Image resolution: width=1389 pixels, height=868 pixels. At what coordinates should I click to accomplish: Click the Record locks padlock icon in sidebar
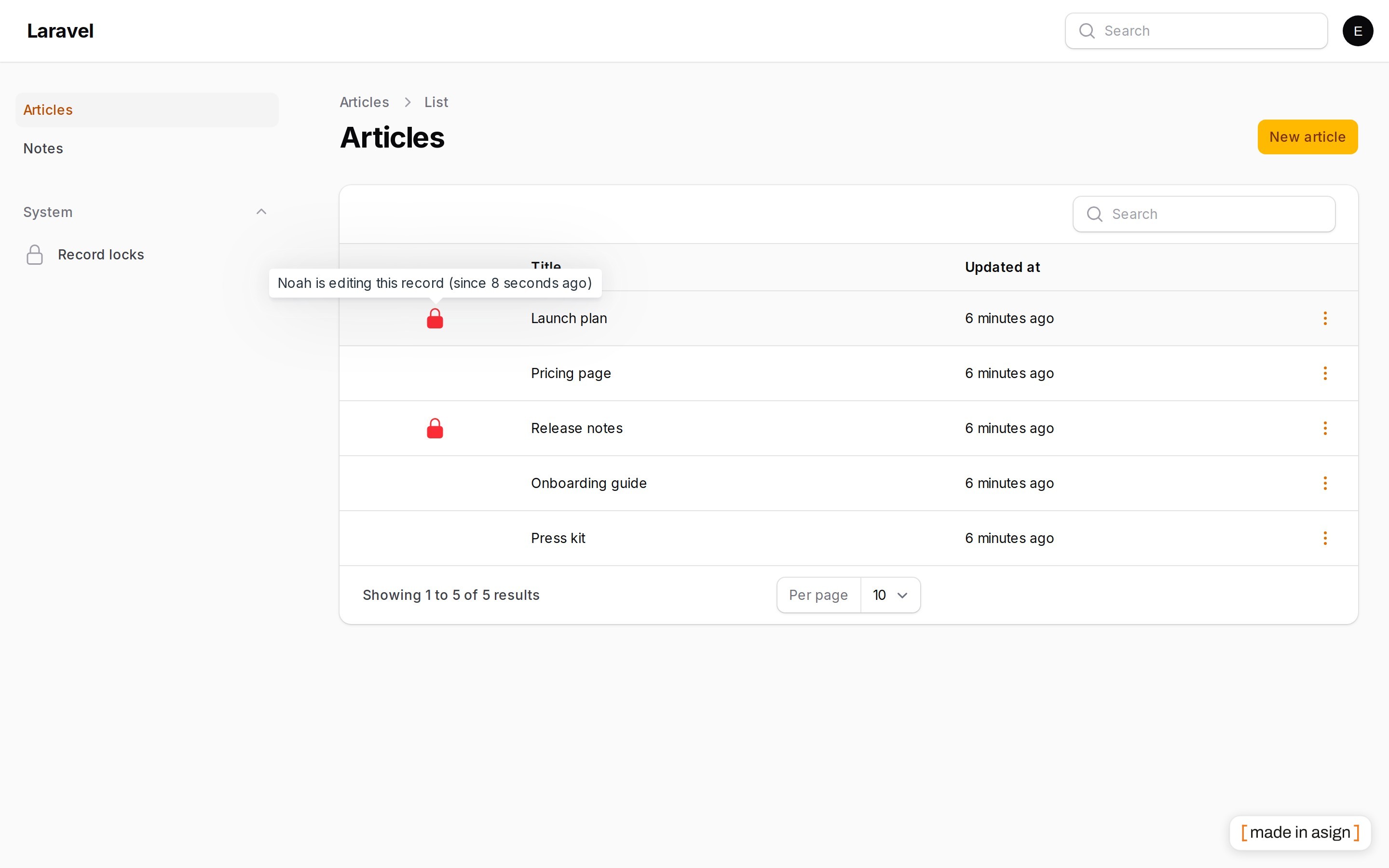pyautogui.click(x=34, y=254)
